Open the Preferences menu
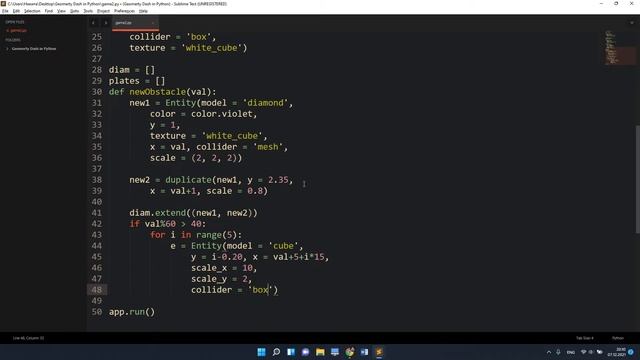640x360 pixels. click(124, 11)
